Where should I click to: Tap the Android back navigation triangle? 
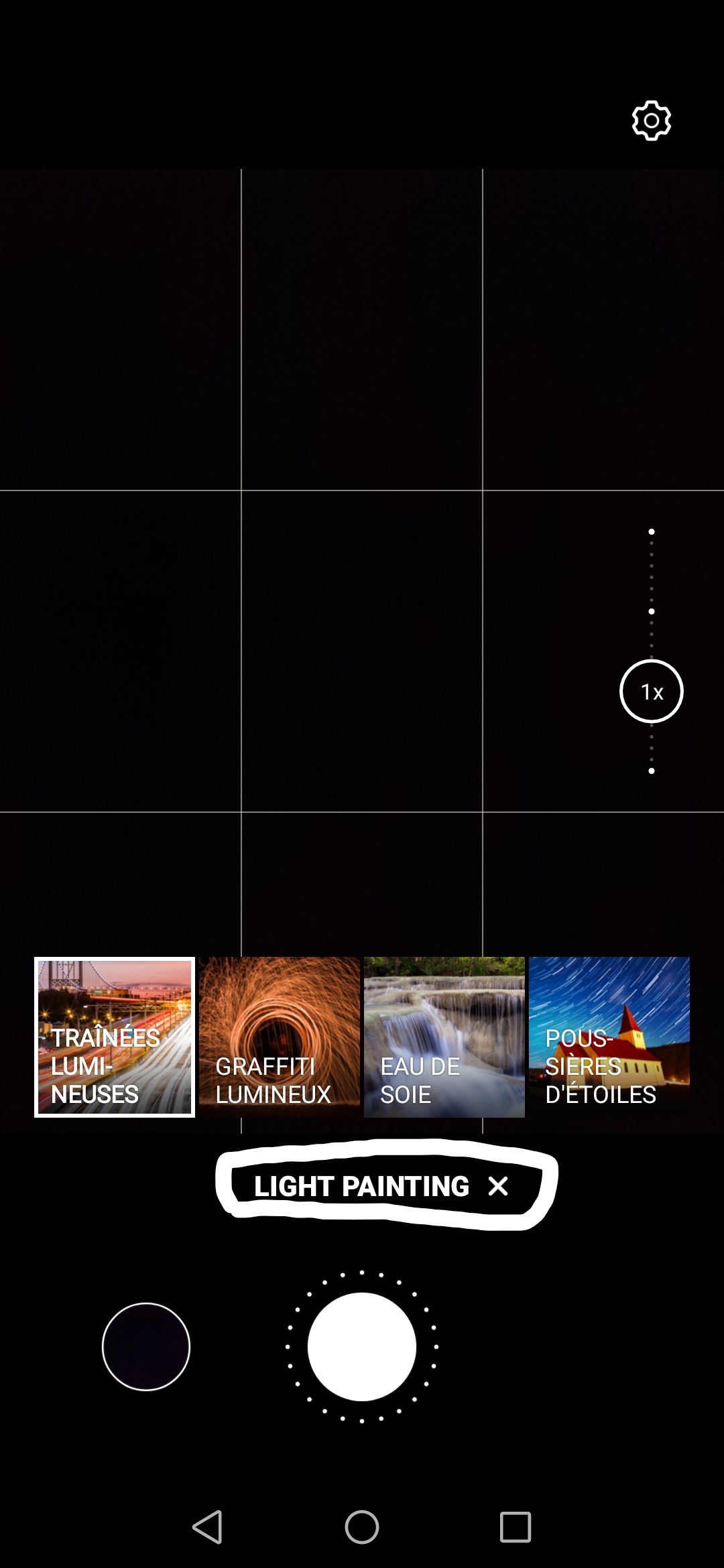click(207, 1527)
